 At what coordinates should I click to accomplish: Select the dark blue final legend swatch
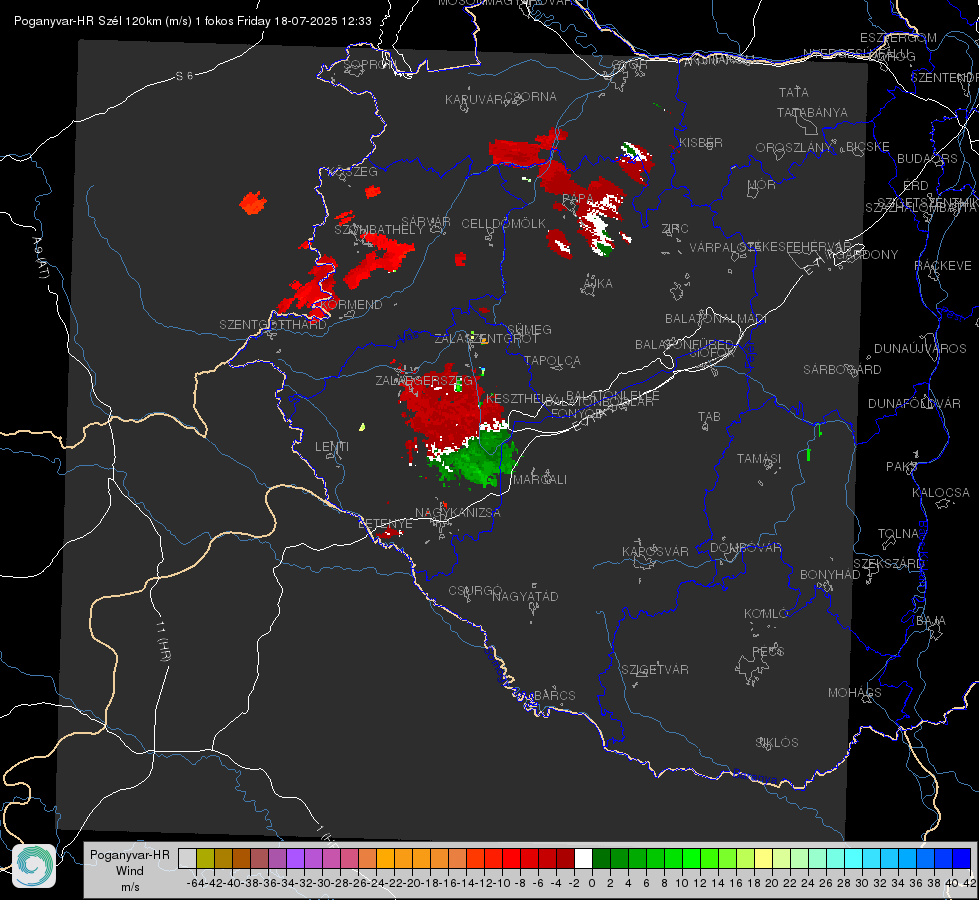click(x=962, y=858)
